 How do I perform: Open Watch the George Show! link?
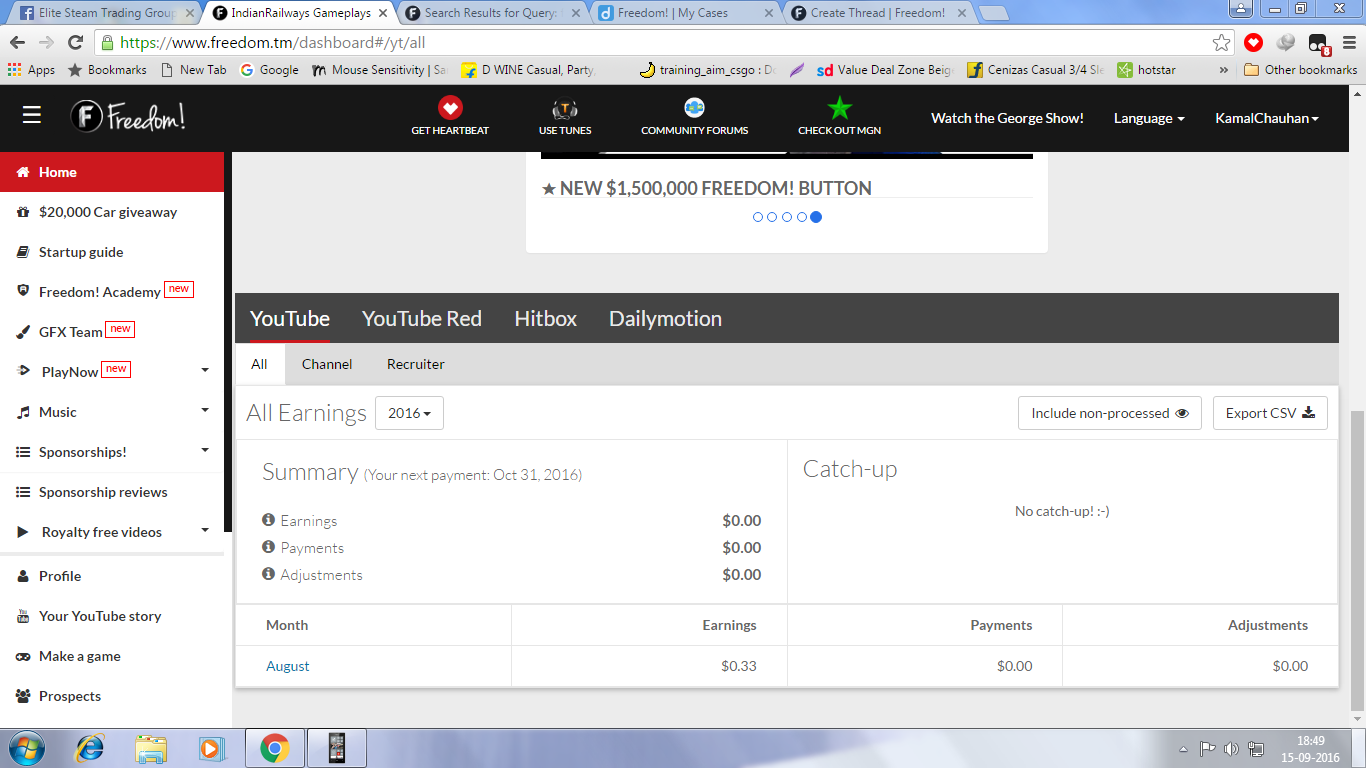[1007, 118]
